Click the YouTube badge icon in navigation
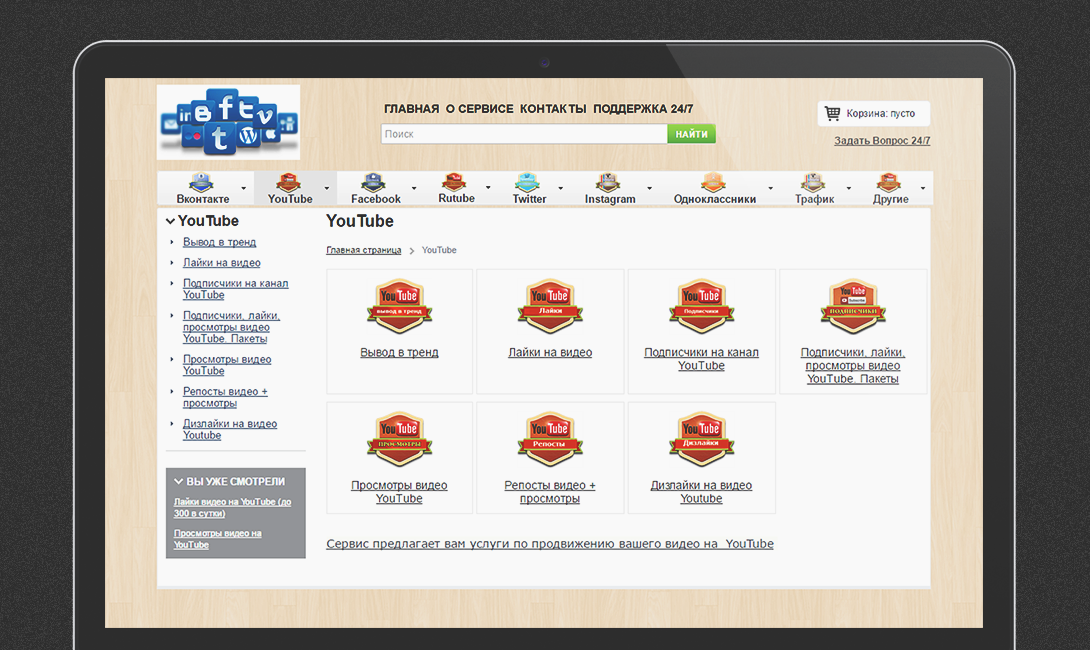 tap(288, 182)
